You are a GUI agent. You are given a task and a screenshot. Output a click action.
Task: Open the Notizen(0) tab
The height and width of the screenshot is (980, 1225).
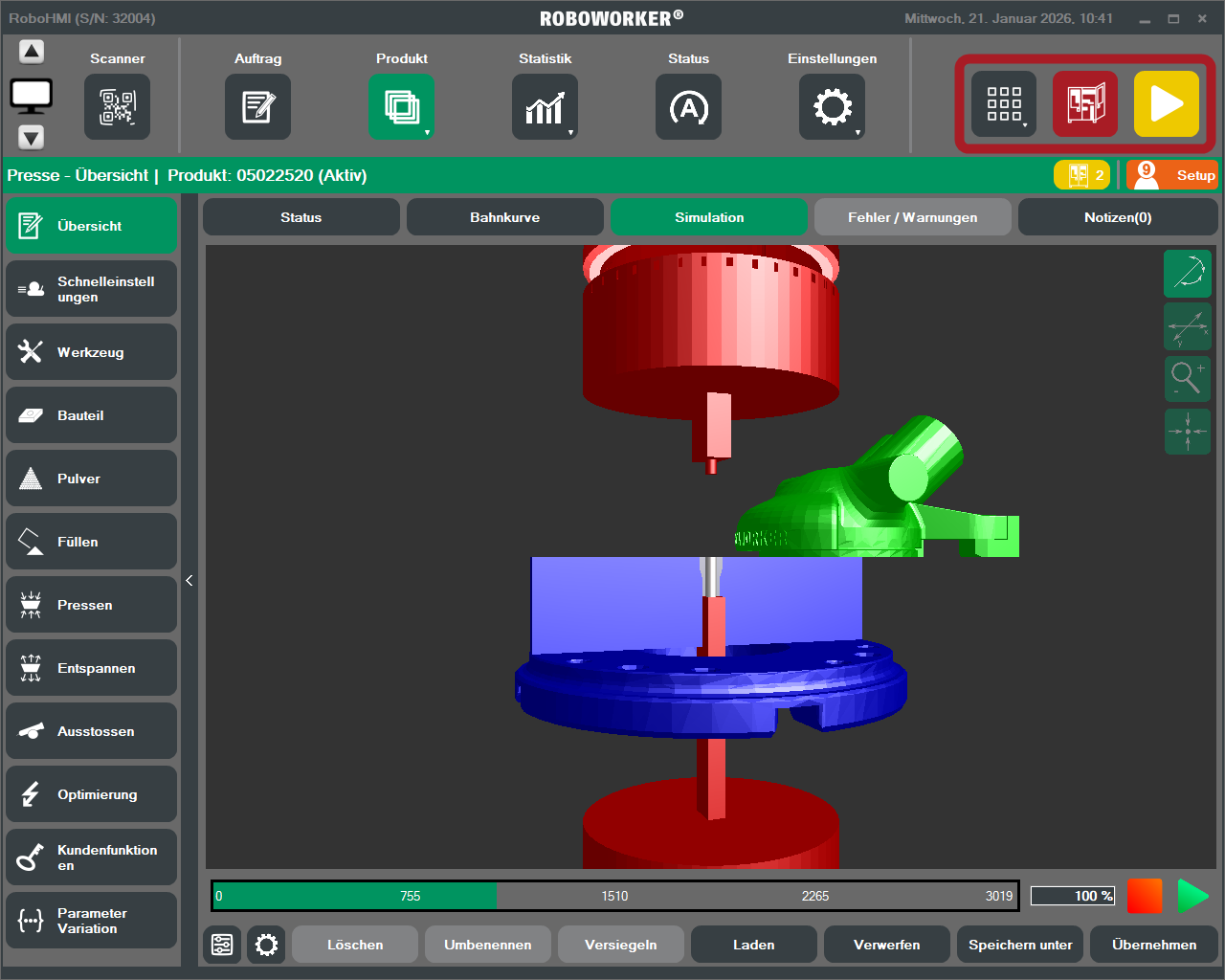(1118, 217)
